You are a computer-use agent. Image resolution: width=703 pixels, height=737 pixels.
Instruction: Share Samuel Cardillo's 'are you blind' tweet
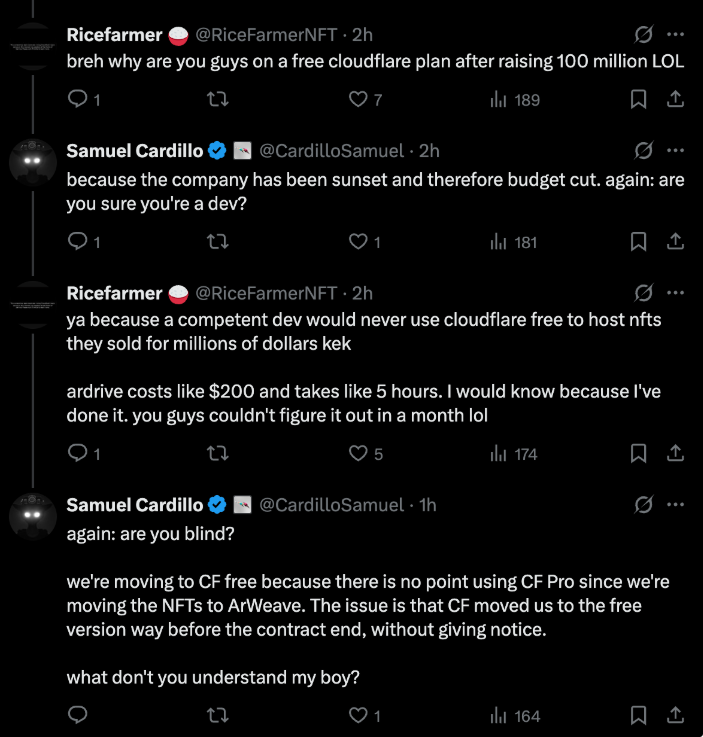pos(675,715)
